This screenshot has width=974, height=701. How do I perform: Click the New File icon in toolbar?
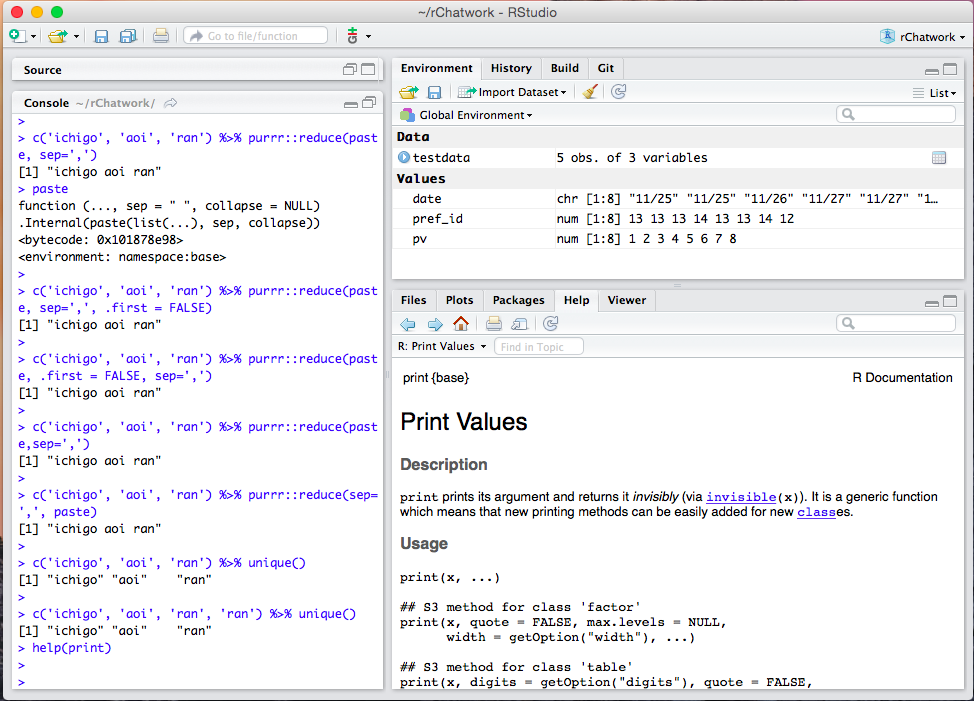click(x=17, y=36)
